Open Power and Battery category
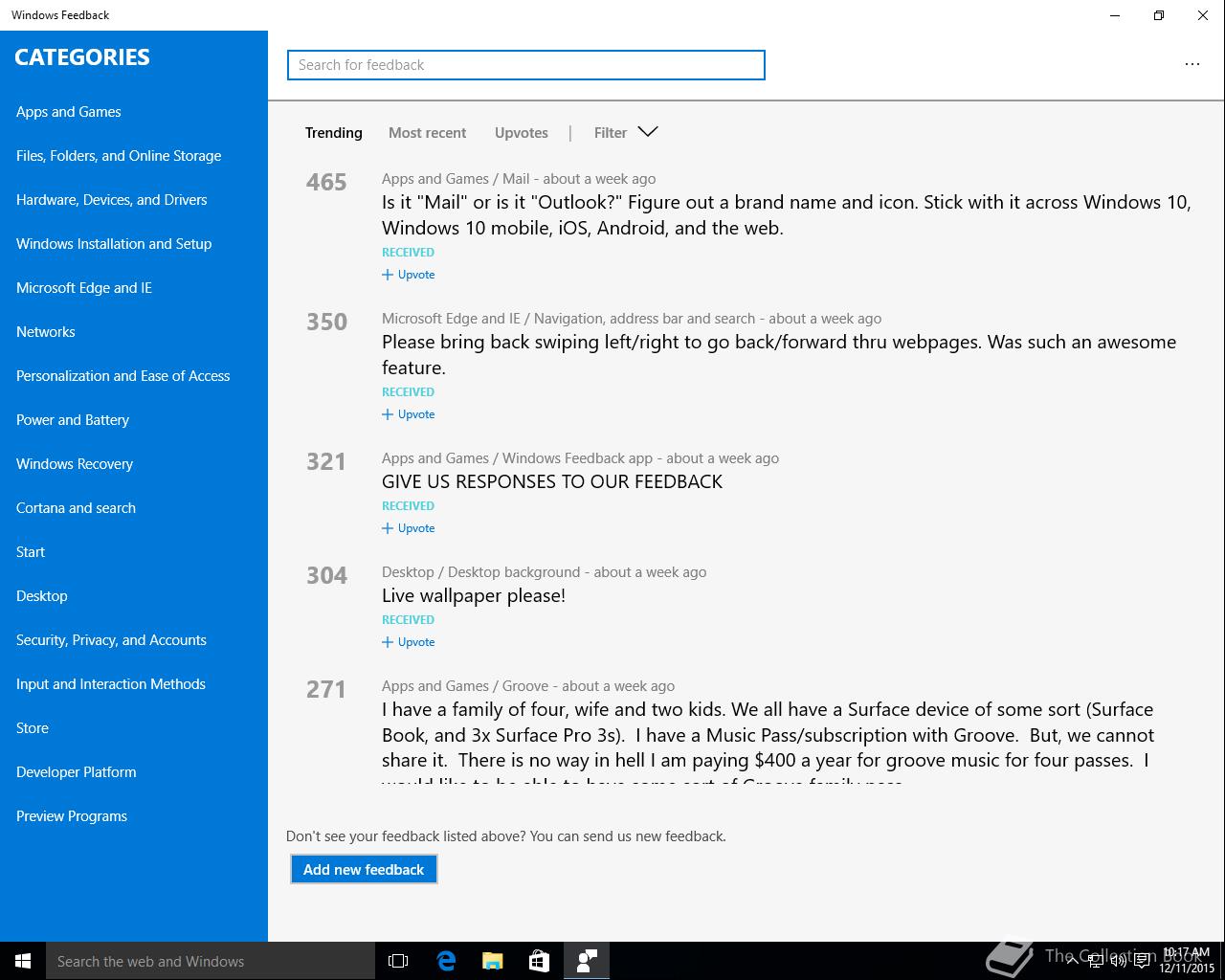 click(73, 420)
